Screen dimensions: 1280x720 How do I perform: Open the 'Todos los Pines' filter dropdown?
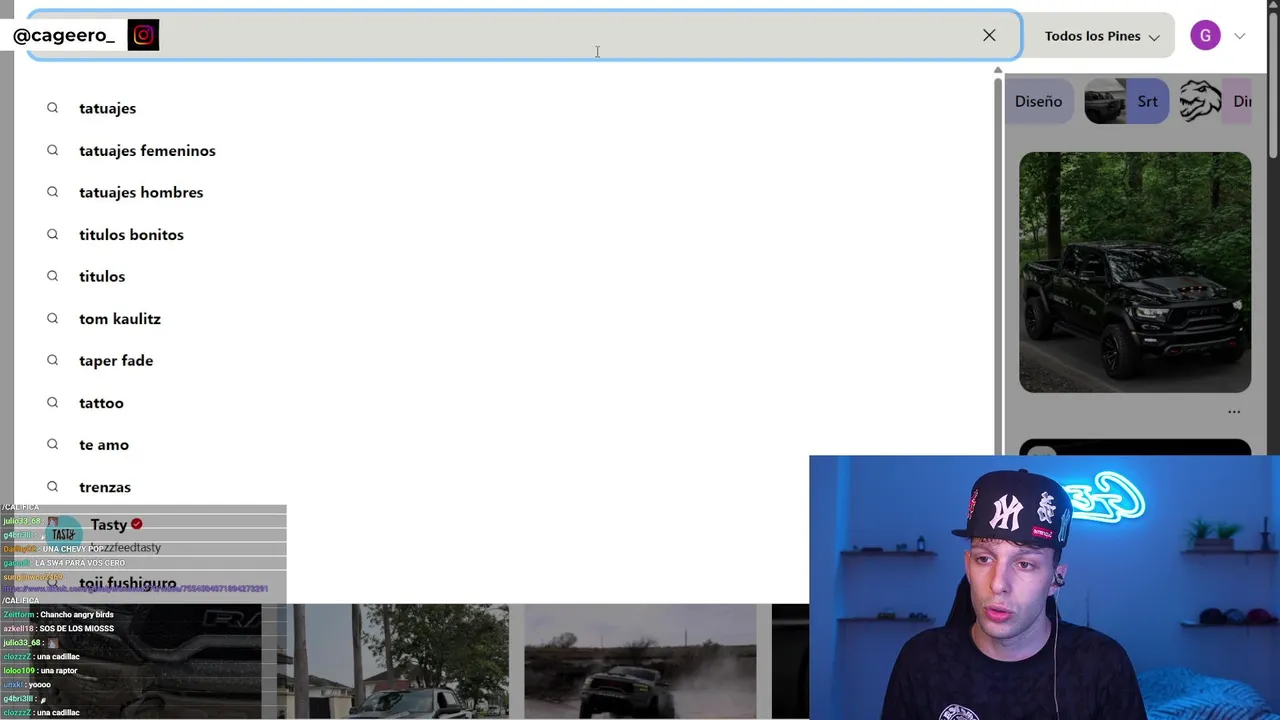pyautogui.click(x=1102, y=36)
